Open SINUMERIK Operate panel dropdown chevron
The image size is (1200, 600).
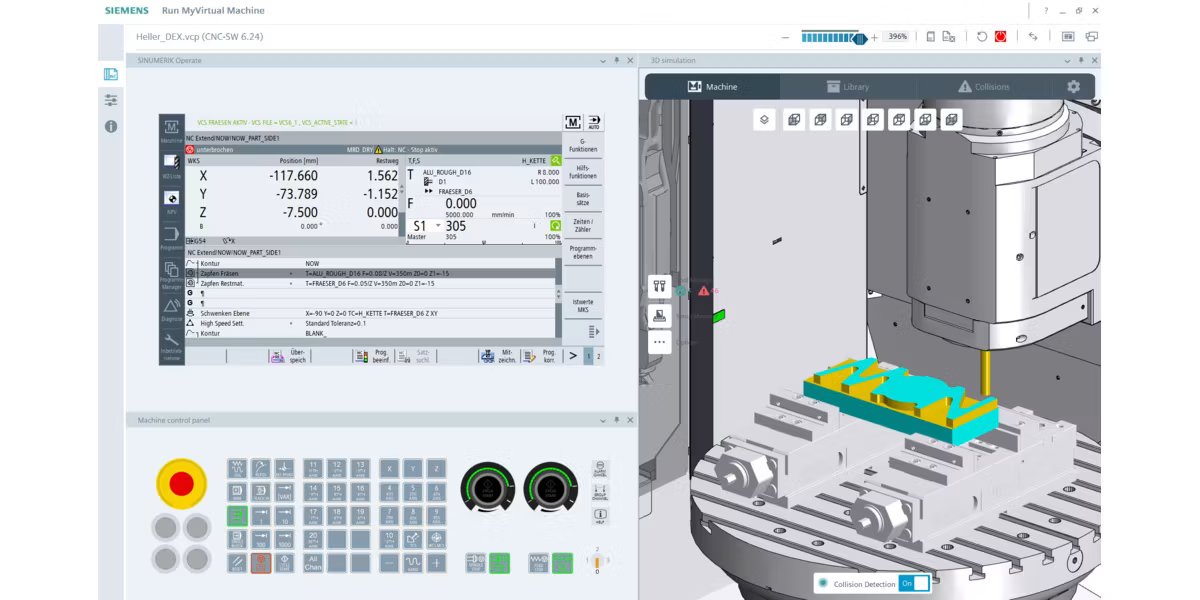coord(603,60)
